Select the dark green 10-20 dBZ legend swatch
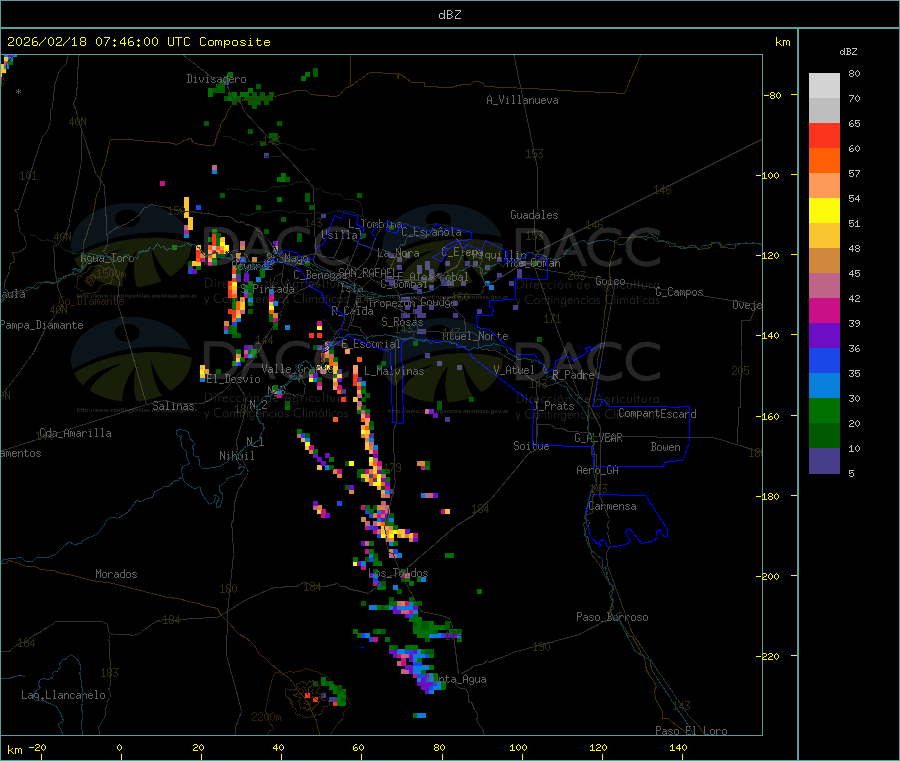This screenshot has width=900, height=761. [824, 435]
